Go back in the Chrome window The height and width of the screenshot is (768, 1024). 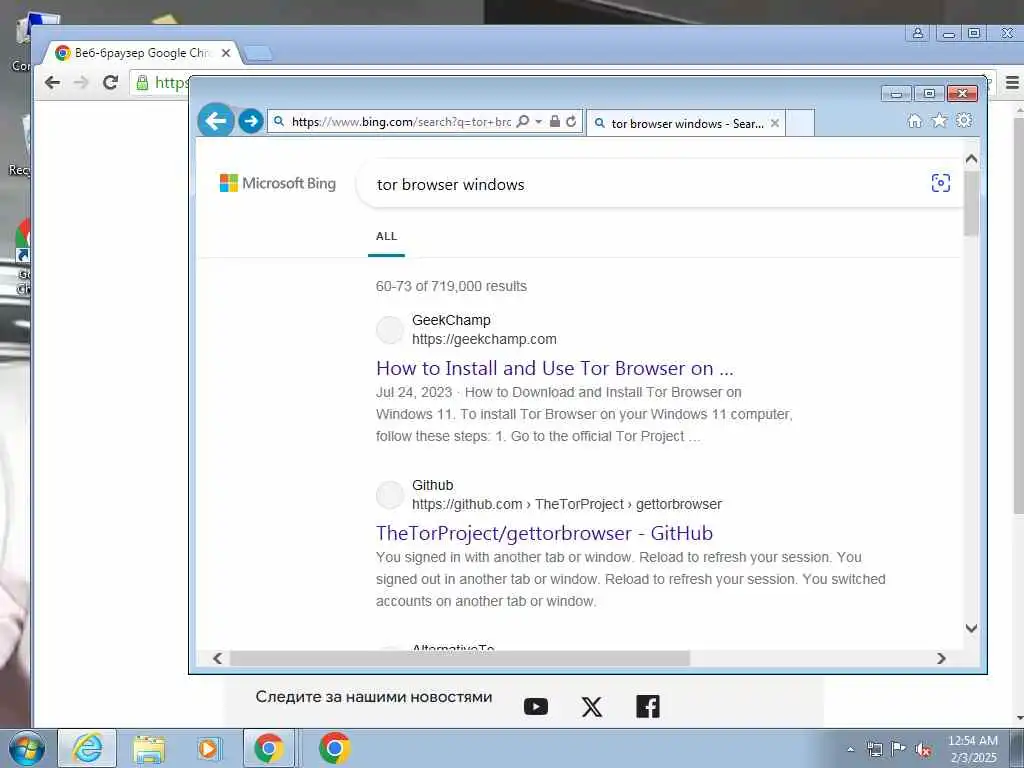[x=52, y=82]
